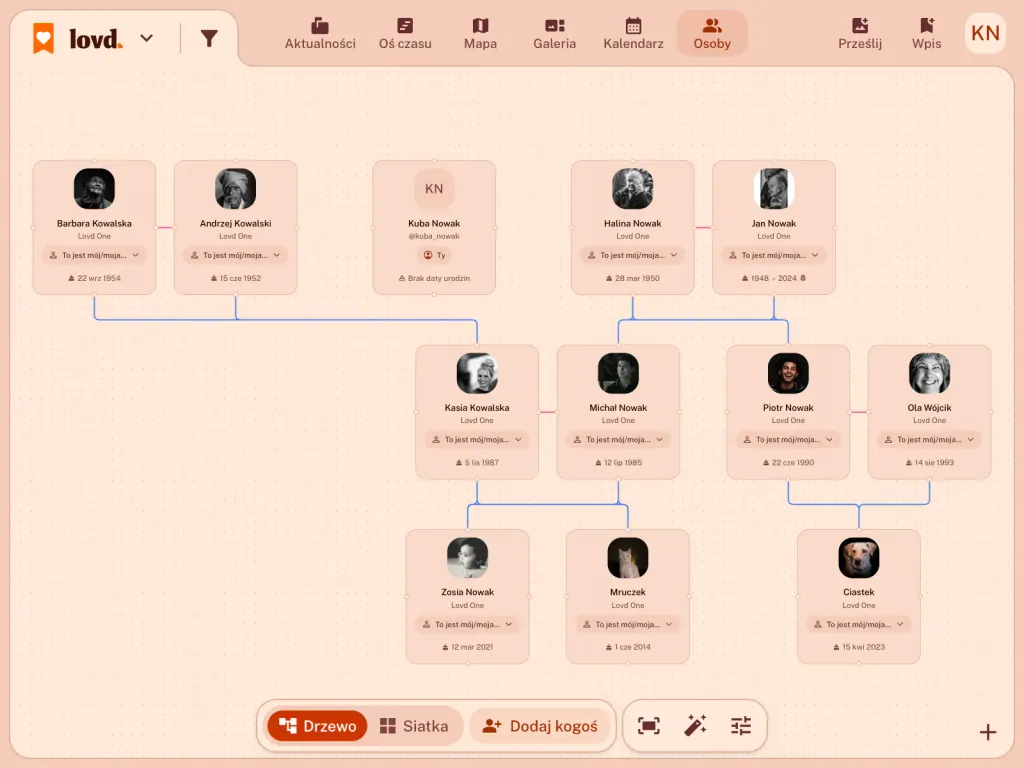Open Piotr Nowak's relation dropdown
The height and width of the screenshot is (768, 1024).
[788, 440]
